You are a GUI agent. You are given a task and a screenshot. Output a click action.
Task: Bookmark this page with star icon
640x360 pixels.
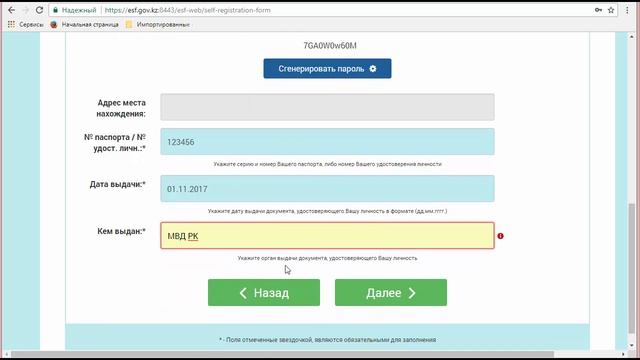pyautogui.click(x=611, y=10)
